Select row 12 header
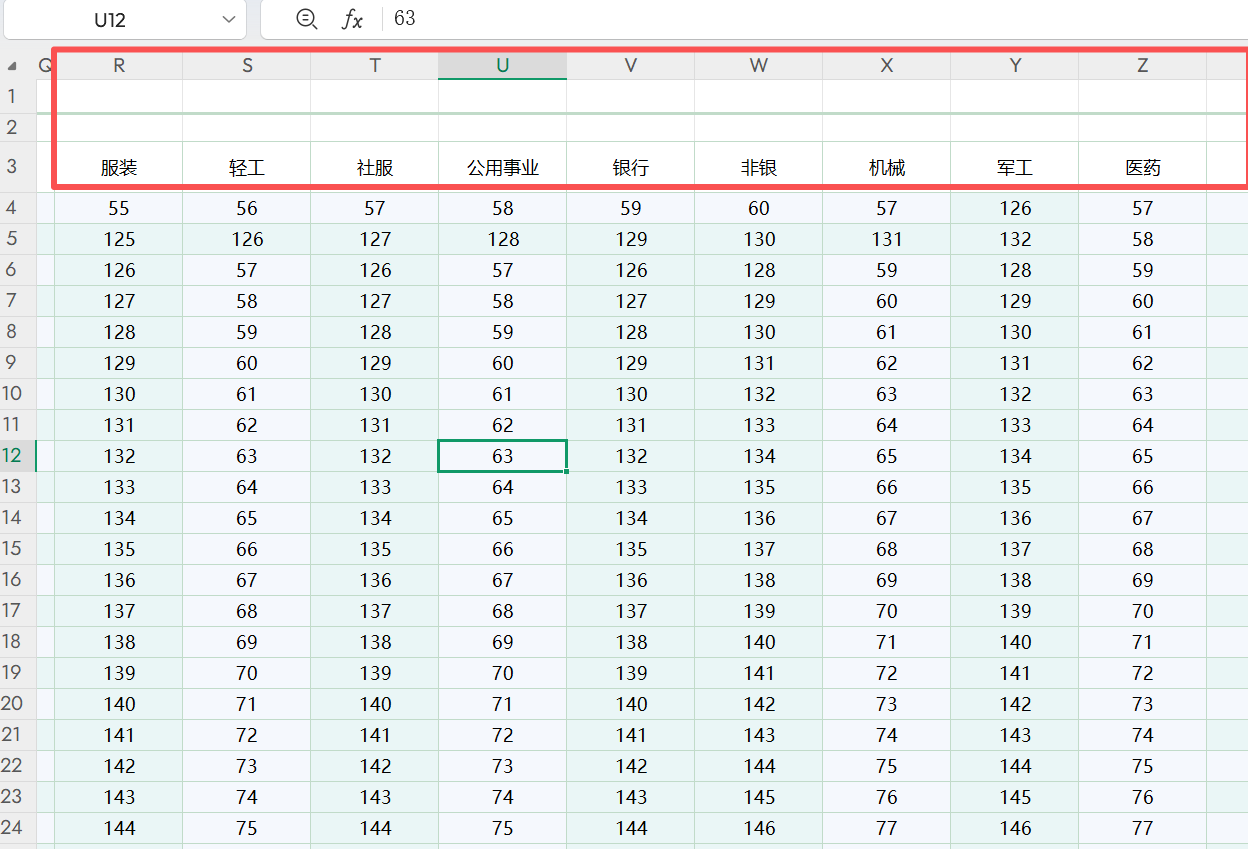This screenshot has width=1248, height=849. click(x=13, y=456)
